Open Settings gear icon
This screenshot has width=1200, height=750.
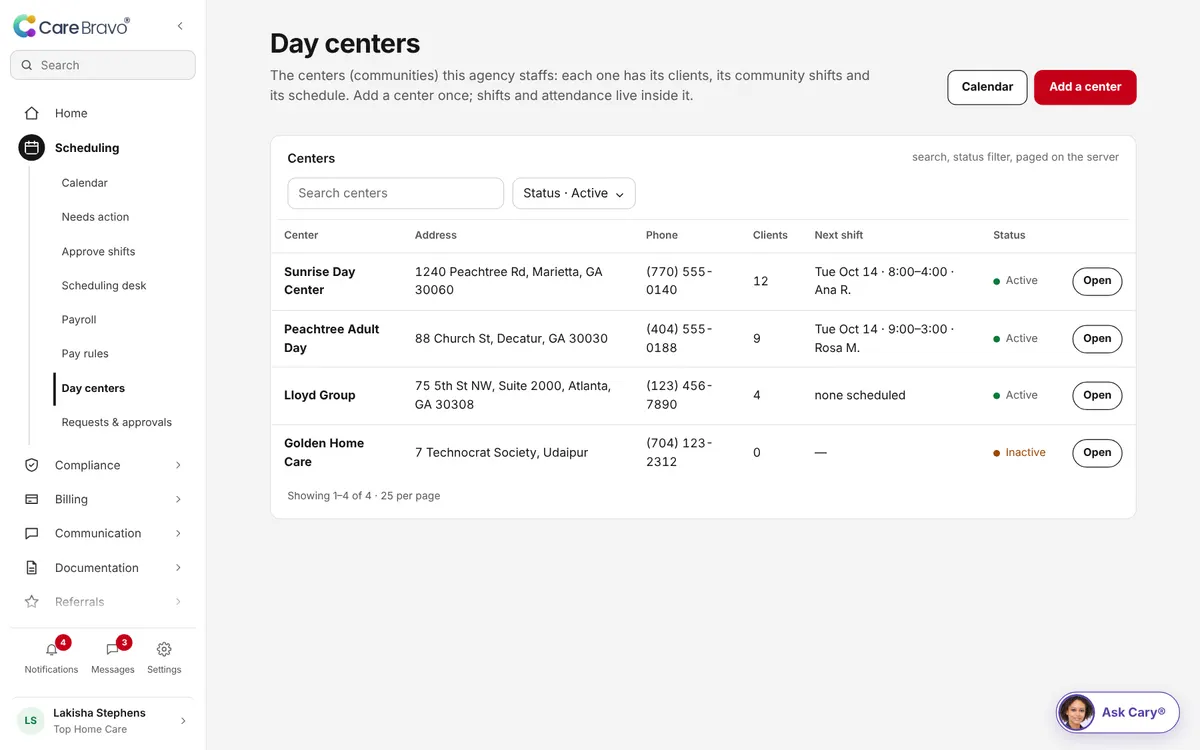(164, 650)
